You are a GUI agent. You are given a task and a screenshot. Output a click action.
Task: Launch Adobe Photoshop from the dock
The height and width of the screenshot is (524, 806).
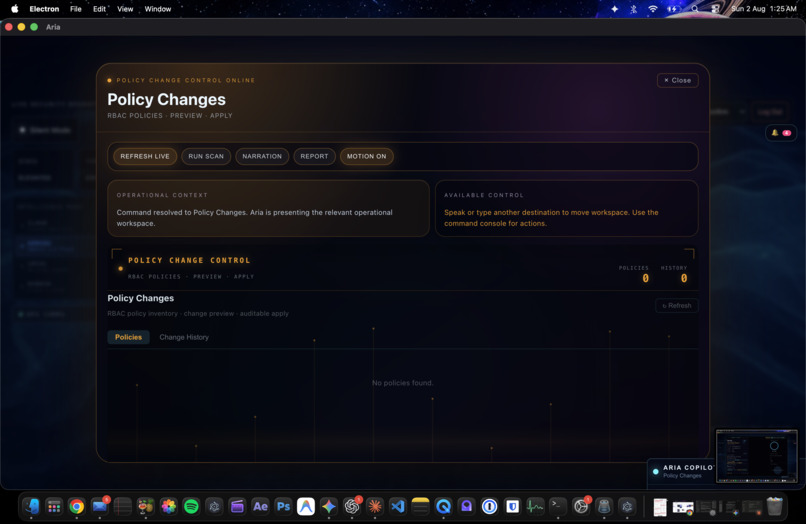[x=283, y=507]
